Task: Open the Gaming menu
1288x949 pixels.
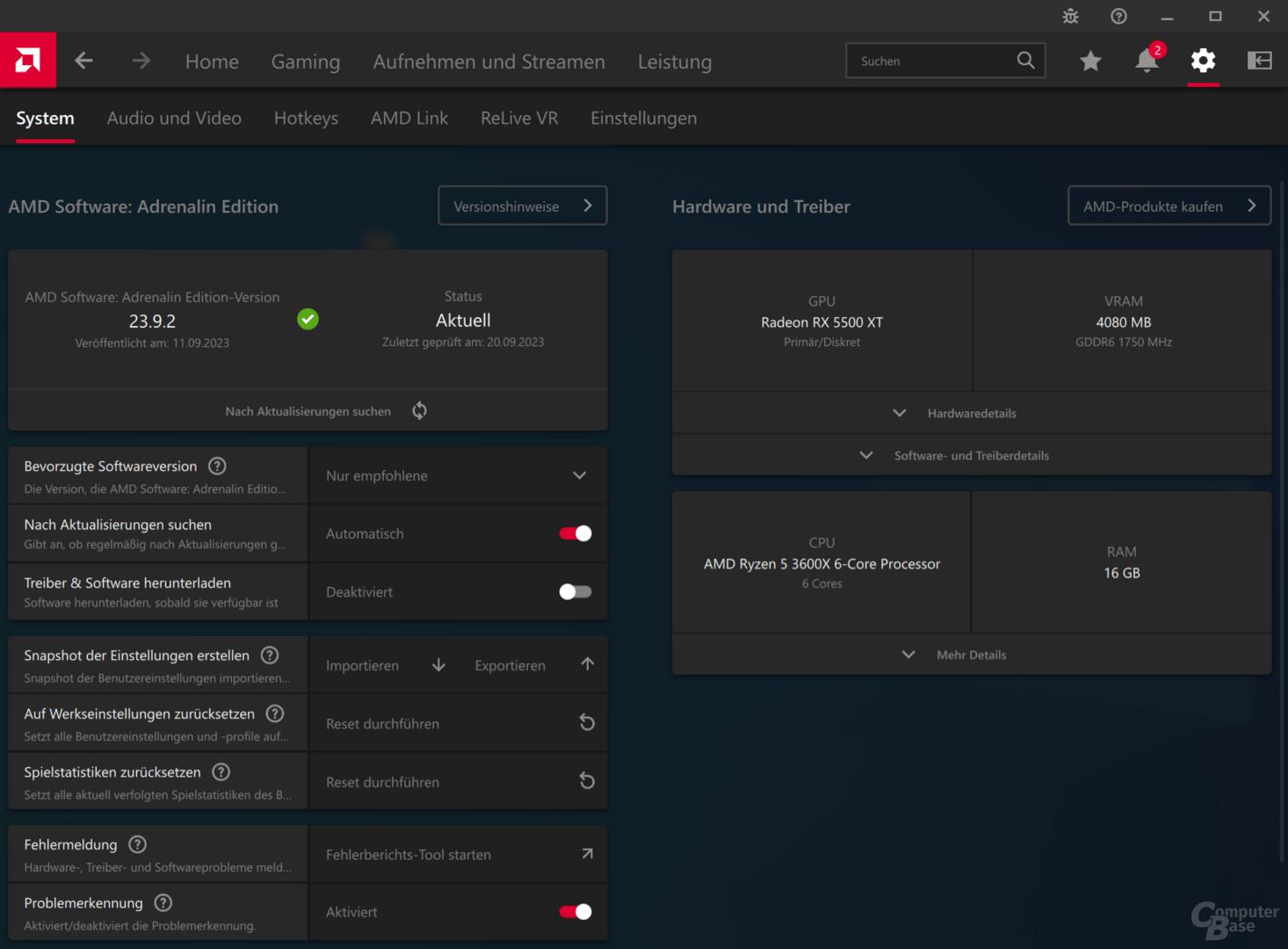Action: (x=306, y=62)
